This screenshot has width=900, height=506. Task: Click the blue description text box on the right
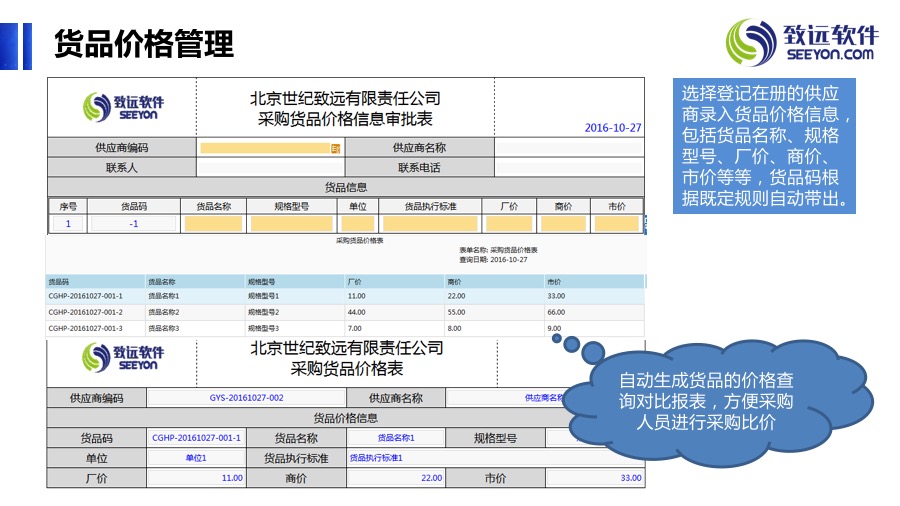(x=764, y=146)
